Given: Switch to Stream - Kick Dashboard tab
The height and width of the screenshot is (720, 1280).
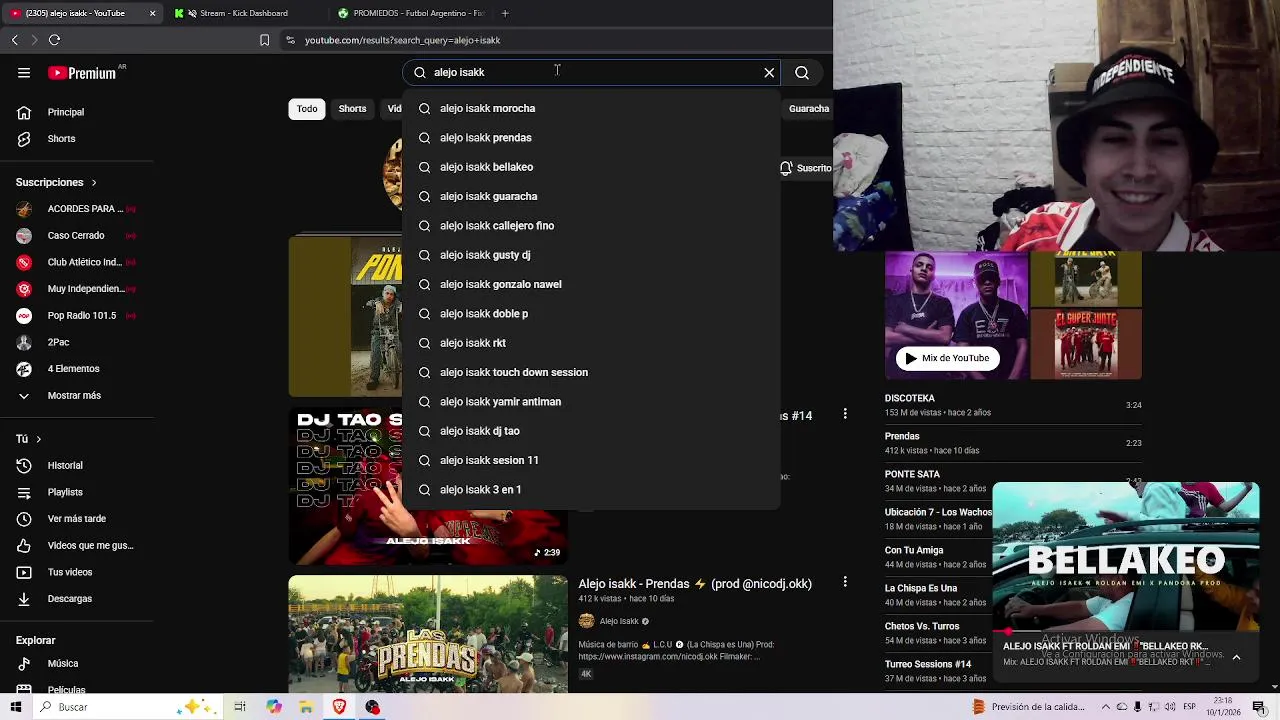Looking at the screenshot, I should (246, 13).
